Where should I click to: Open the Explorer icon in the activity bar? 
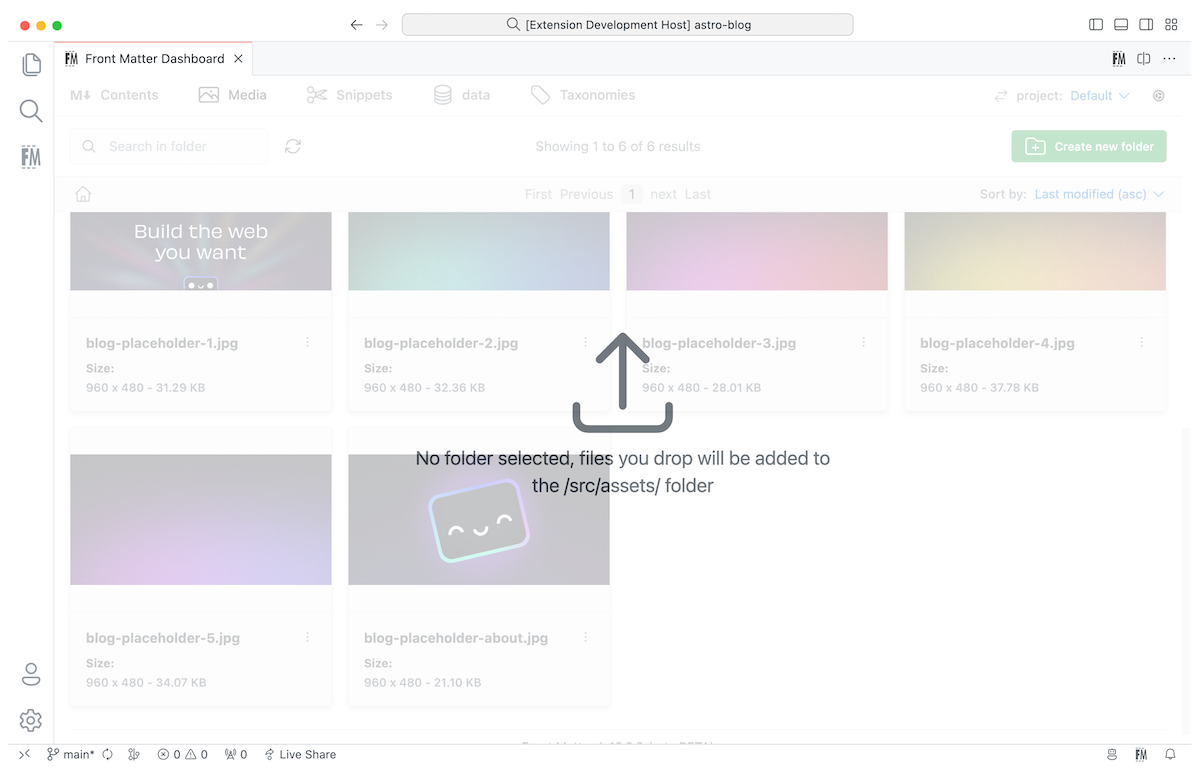pos(30,64)
